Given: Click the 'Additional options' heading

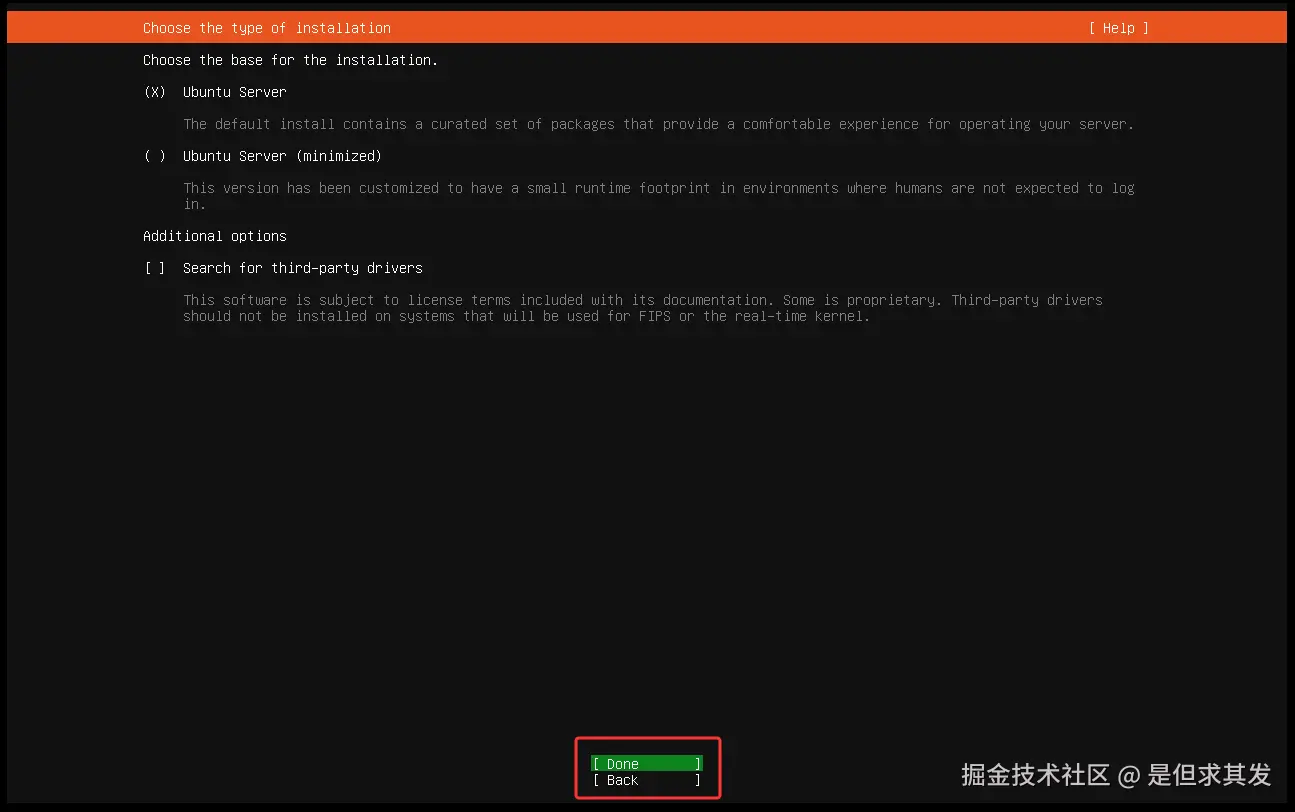Looking at the screenshot, I should [214, 236].
